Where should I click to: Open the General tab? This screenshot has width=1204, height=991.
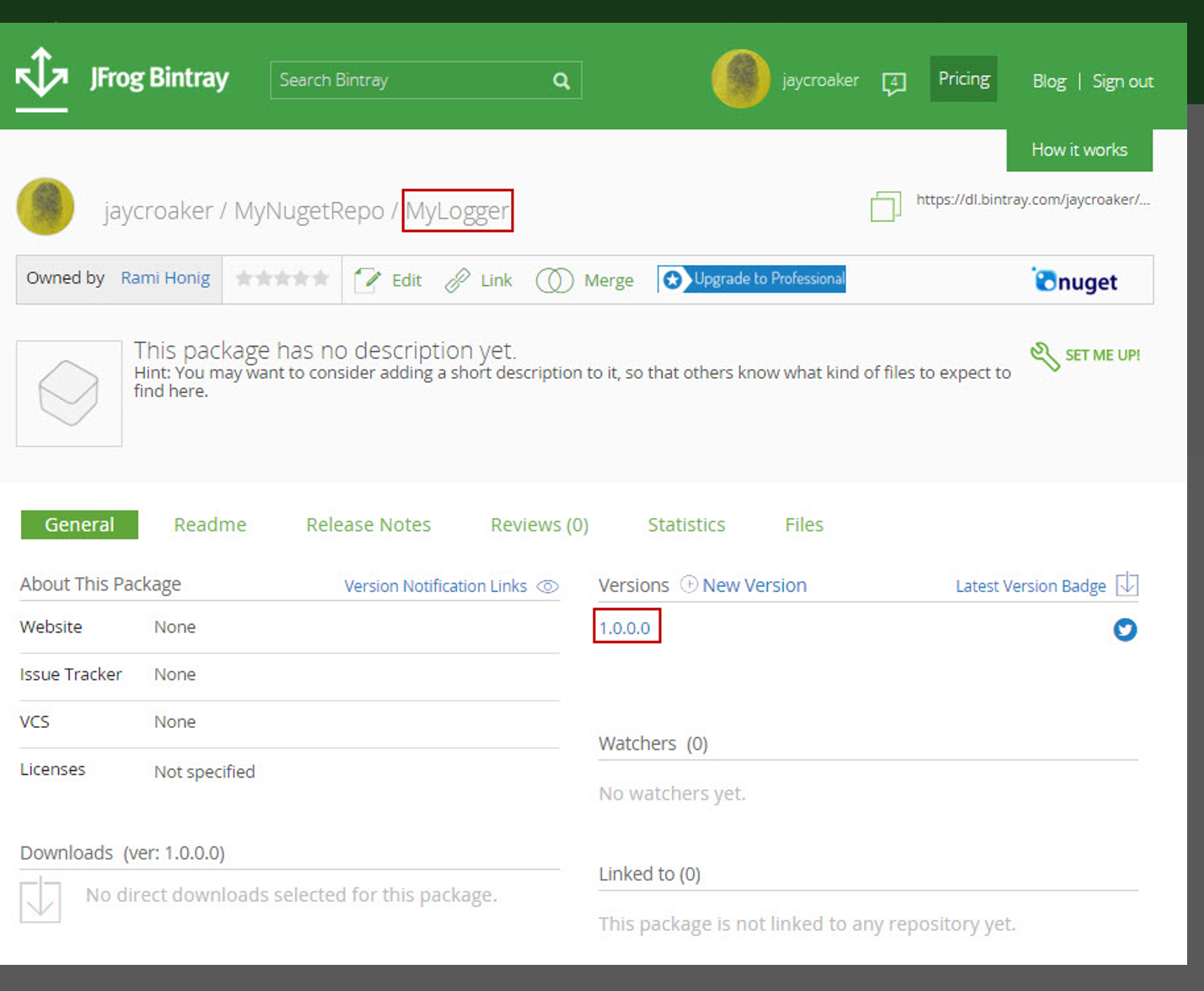pos(79,525)
